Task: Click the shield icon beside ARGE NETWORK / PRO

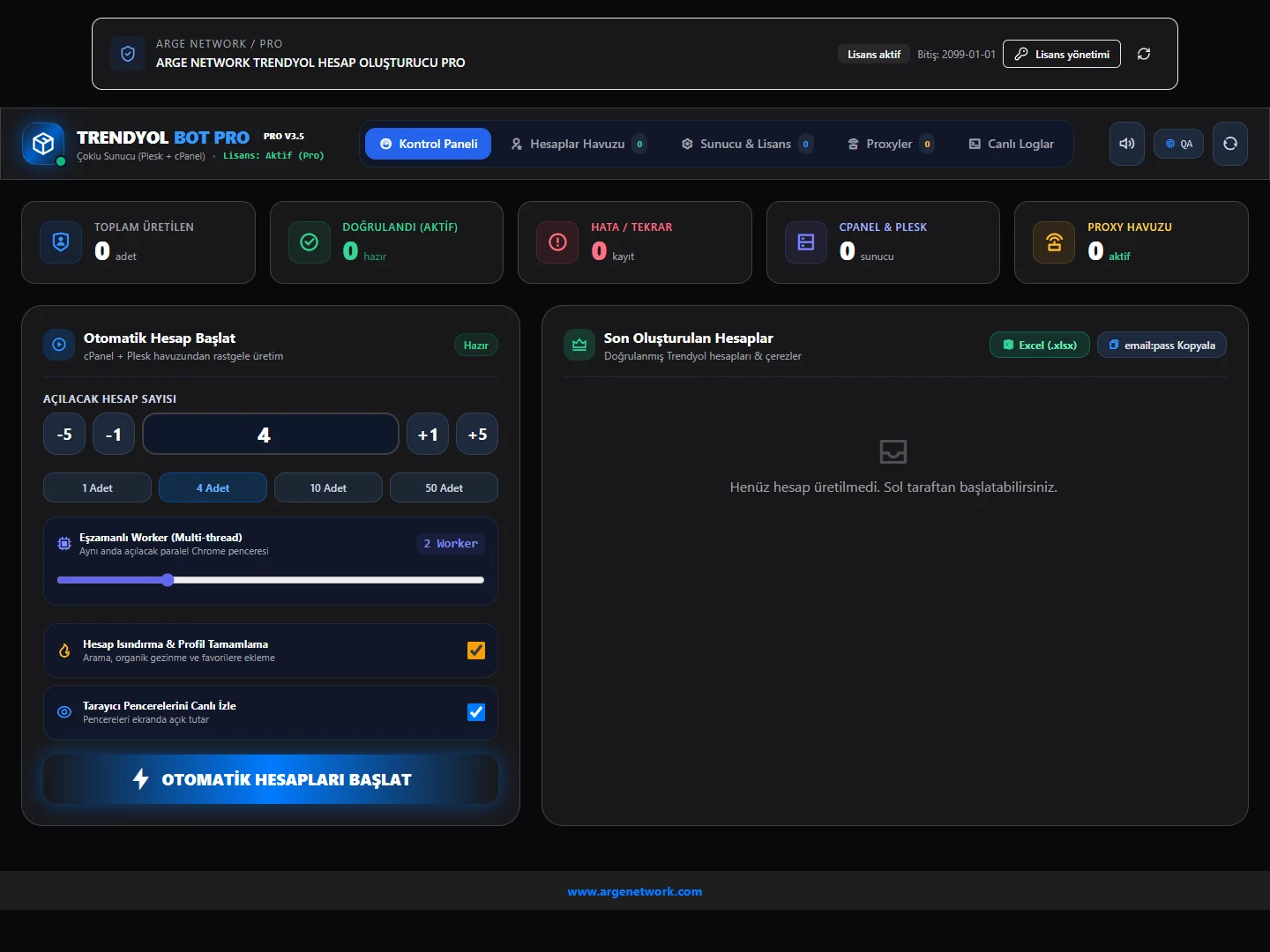Action: pos(128,54)
